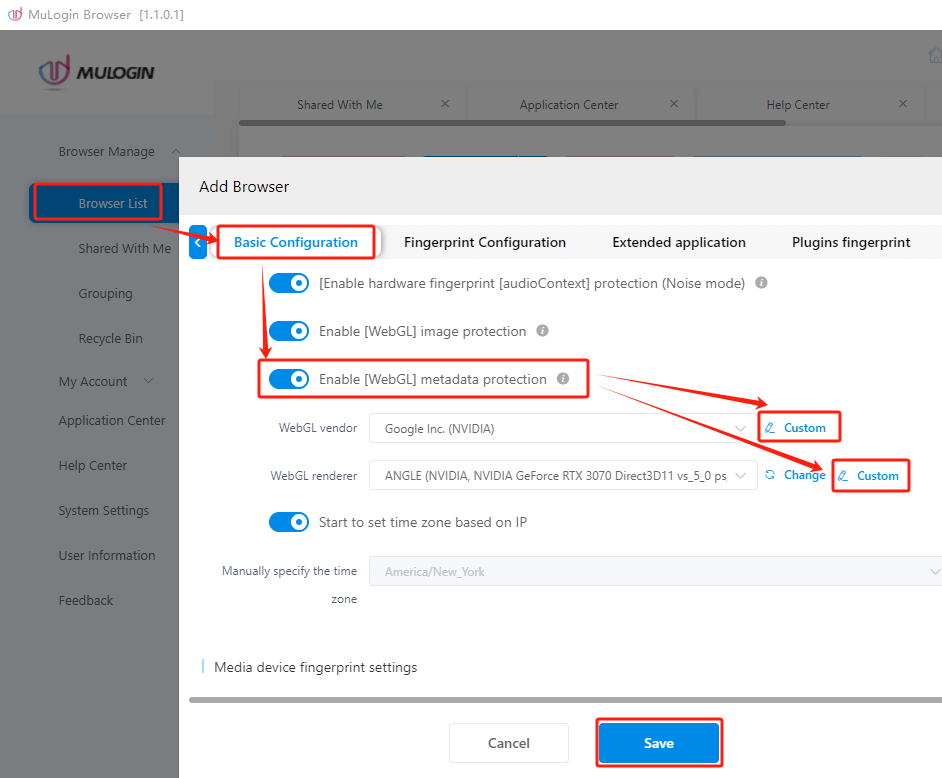Viewport: 942px width, 778px height.
Task: Open User Information in sidebar
Action: [x=107, y=556]
